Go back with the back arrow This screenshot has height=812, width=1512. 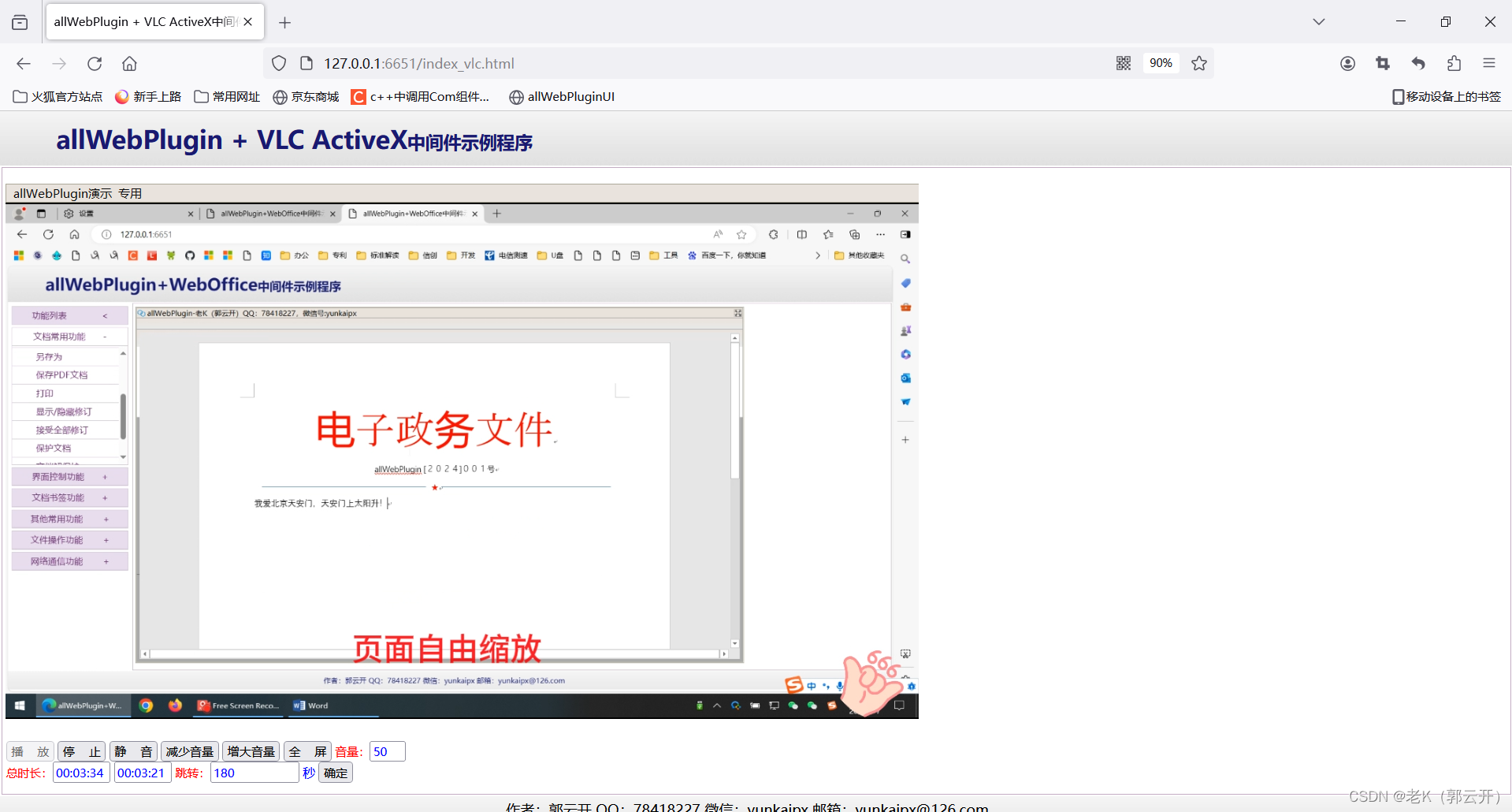(x=24, y=64)
